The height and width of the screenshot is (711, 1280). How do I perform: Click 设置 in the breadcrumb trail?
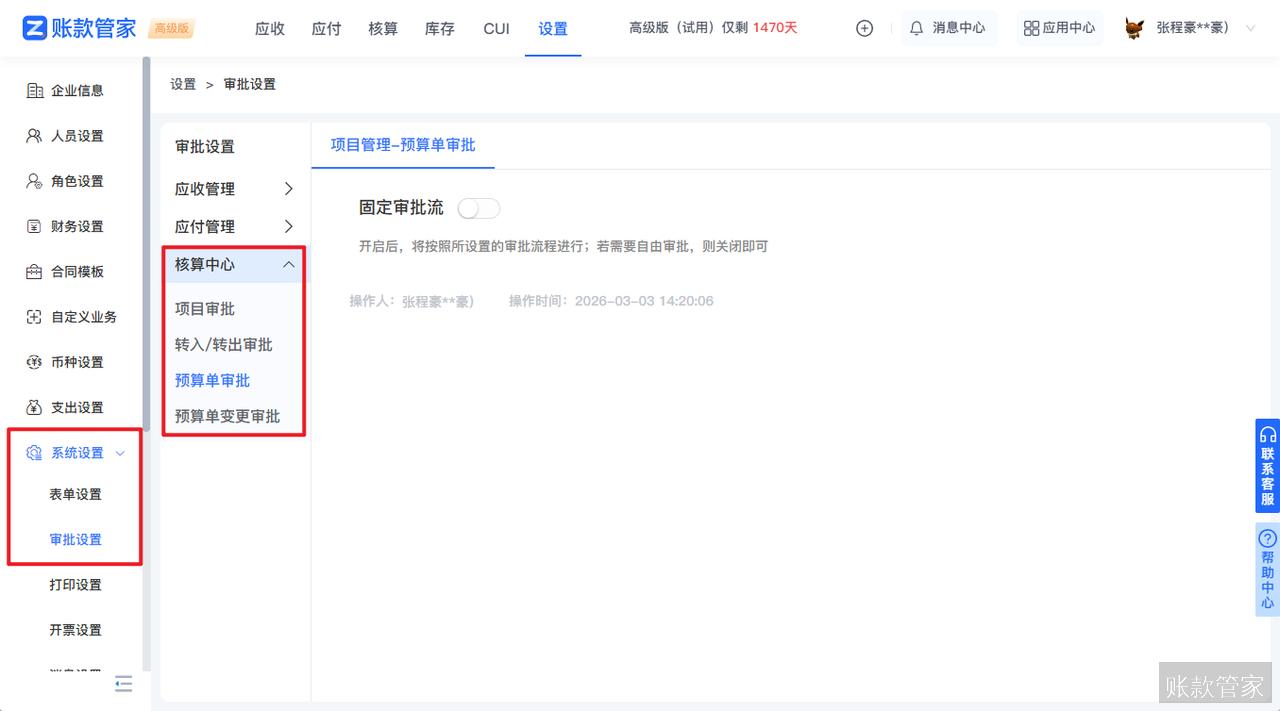click(183, 84)
